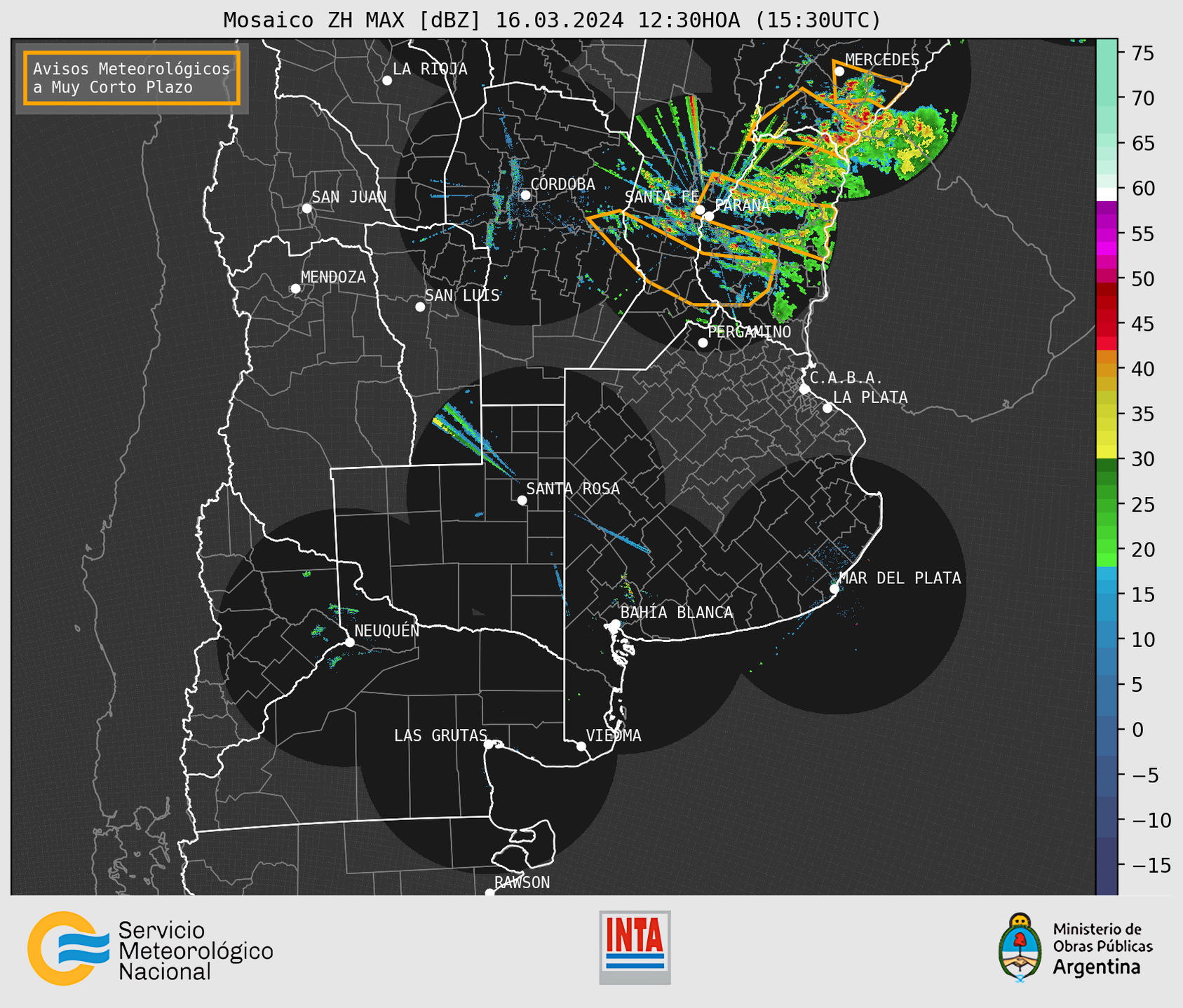Click the LA PLATA map label
This screenshot has width=1183, height=1008.
[870, 397]
